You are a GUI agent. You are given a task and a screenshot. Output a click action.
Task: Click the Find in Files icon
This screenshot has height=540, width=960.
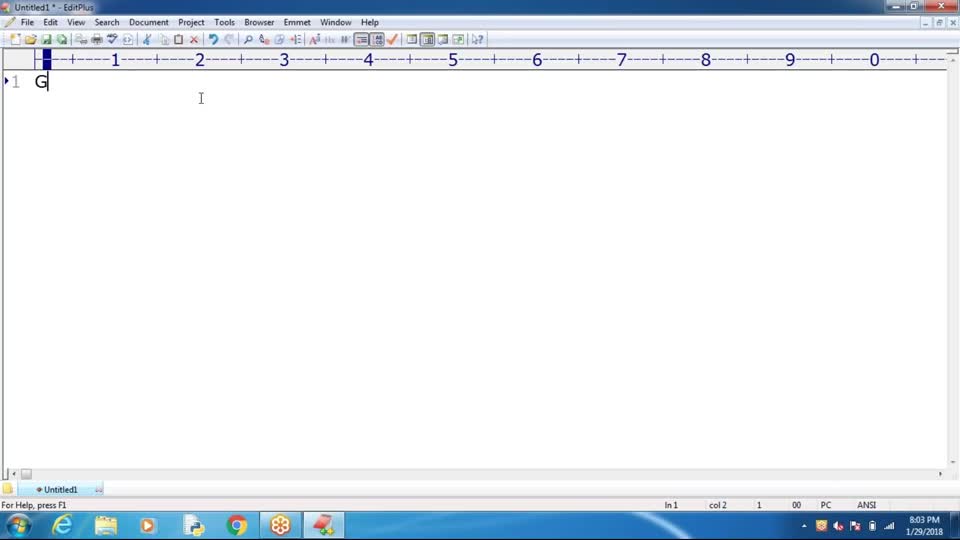point(280,40)
